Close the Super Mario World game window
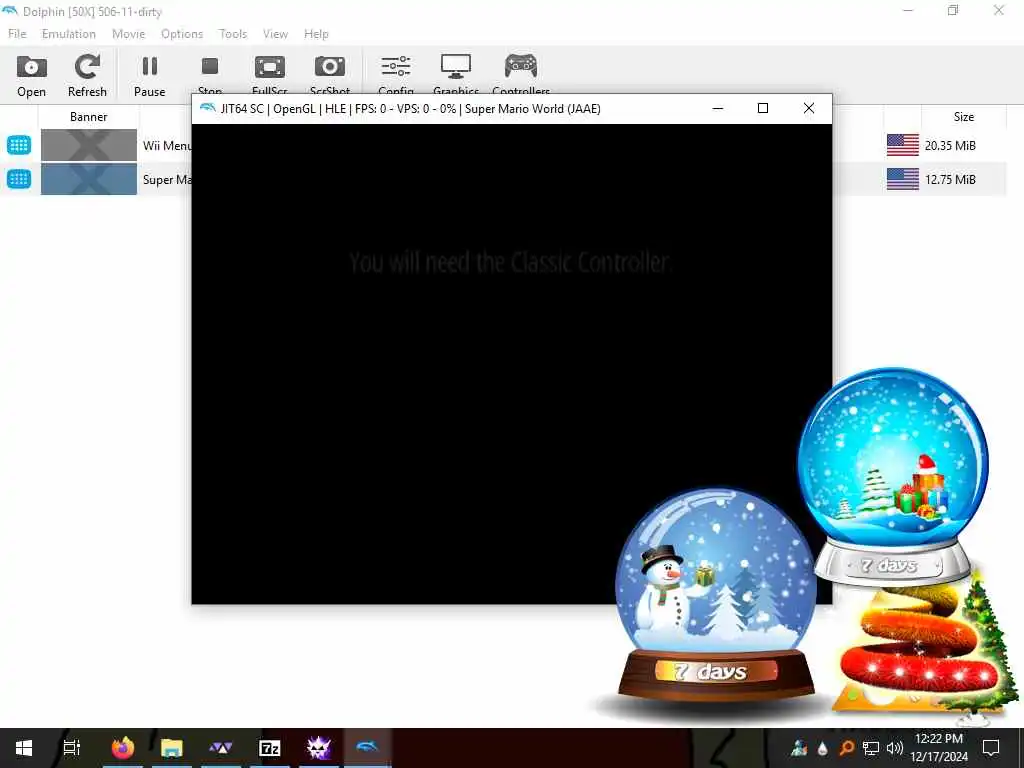The height and width of the screenshot is (768, 1024). pos(808,108)
